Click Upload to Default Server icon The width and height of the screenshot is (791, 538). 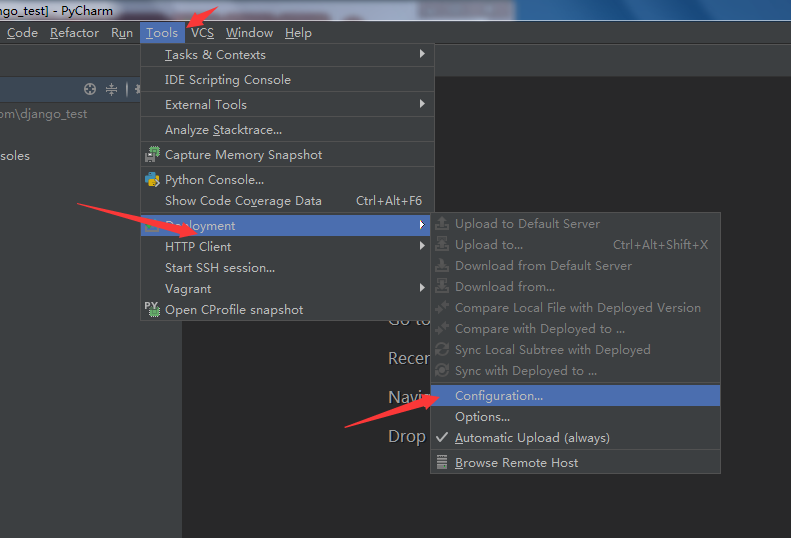(442, 223)
